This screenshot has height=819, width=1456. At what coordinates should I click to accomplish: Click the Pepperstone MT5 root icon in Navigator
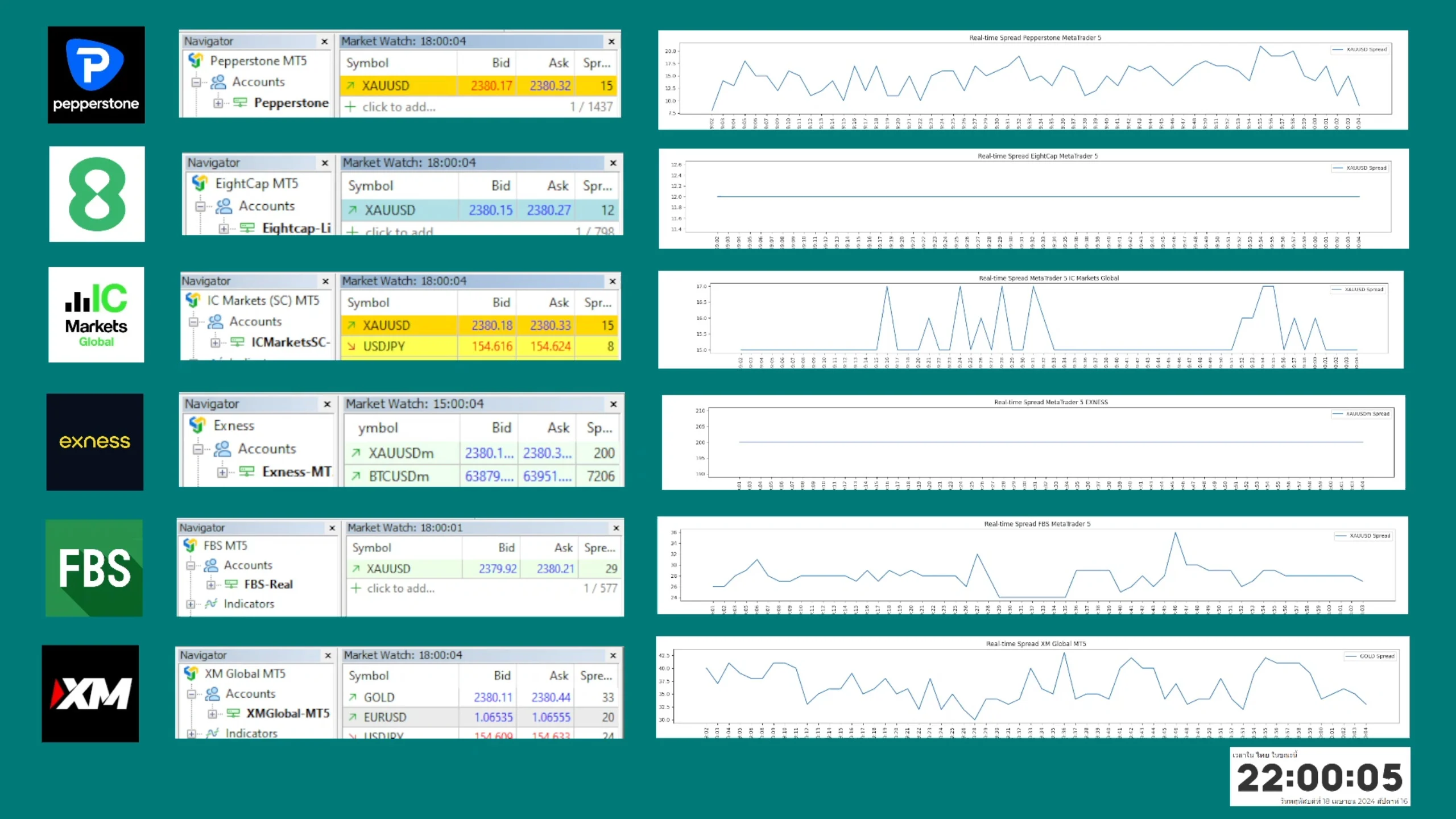196,60
